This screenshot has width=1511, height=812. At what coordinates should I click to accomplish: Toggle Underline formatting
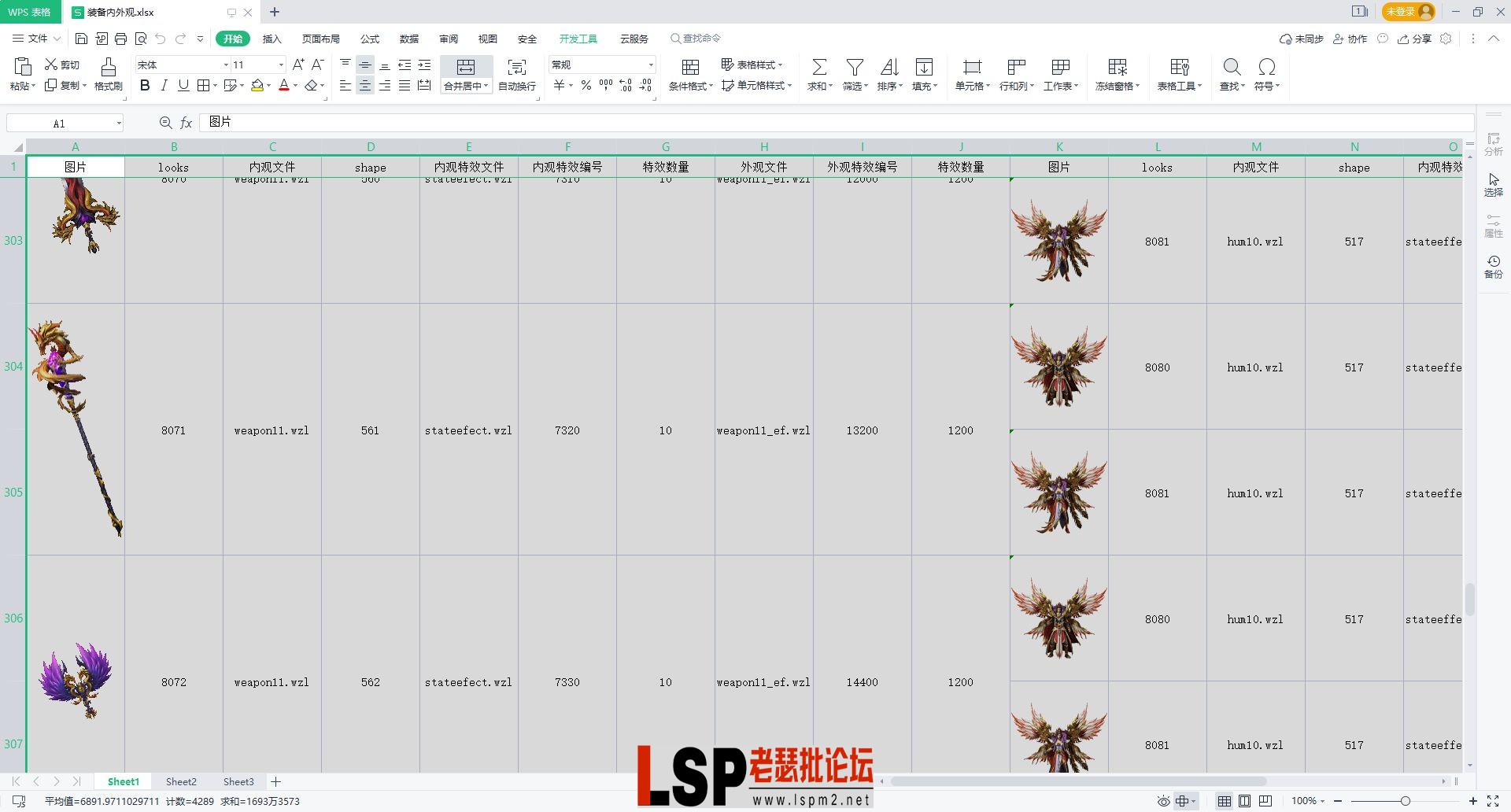pos(183,85)
